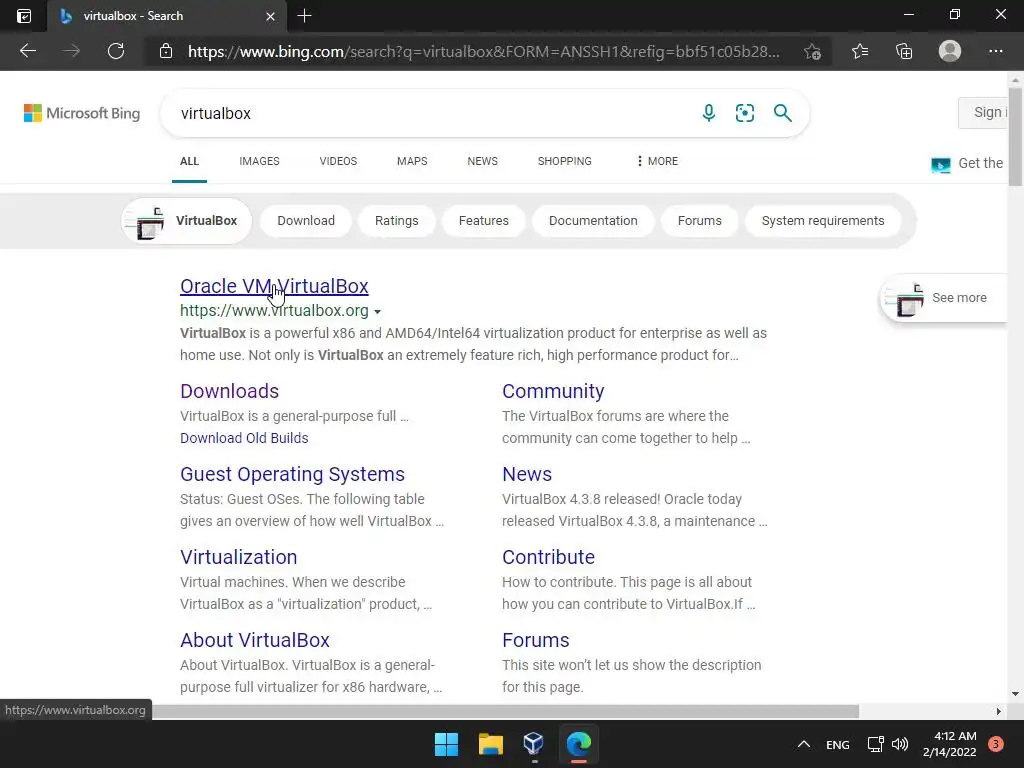Click the Documentation filter chip
The width and height of the screenshot is (1024, 768).
click(x=593, y=221)
